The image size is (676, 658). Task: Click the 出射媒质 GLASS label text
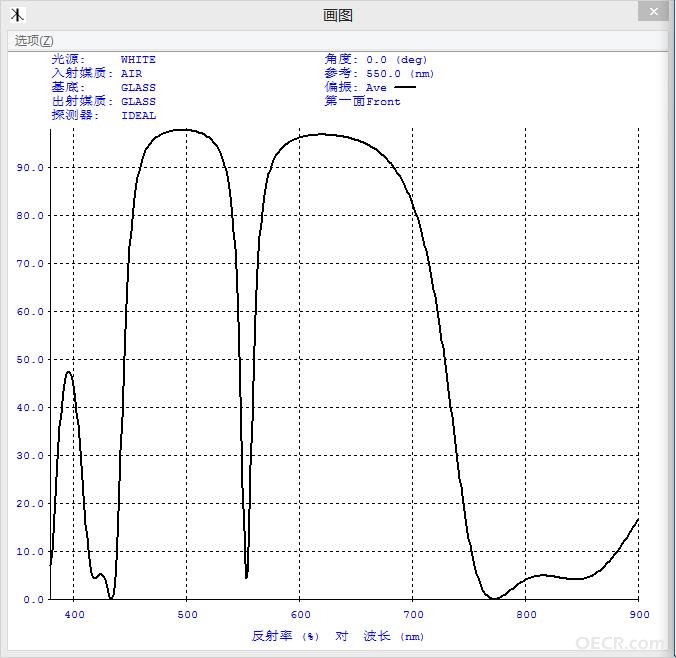(103, 101)
